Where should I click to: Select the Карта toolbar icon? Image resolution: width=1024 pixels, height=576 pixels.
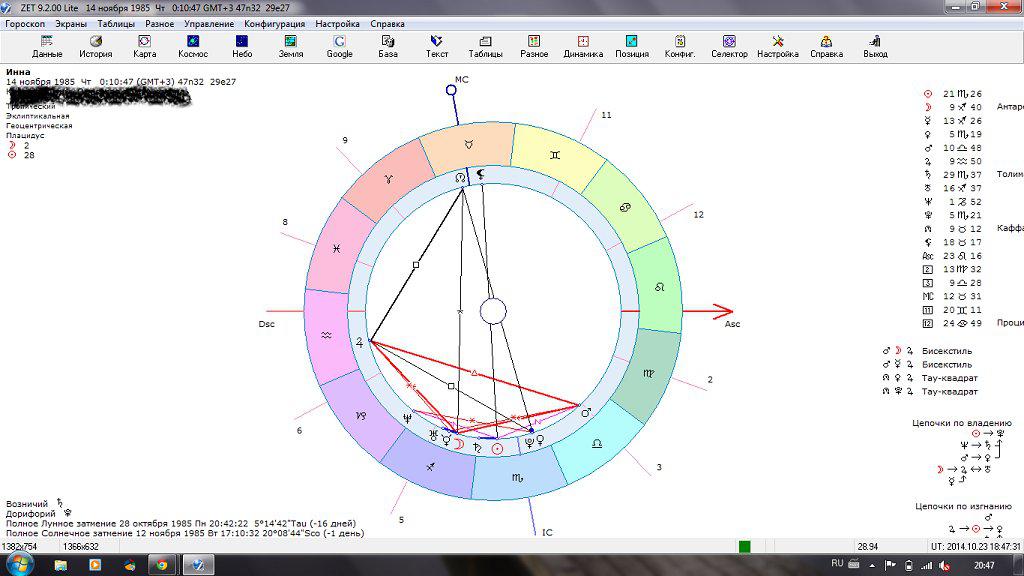(144, 47)
